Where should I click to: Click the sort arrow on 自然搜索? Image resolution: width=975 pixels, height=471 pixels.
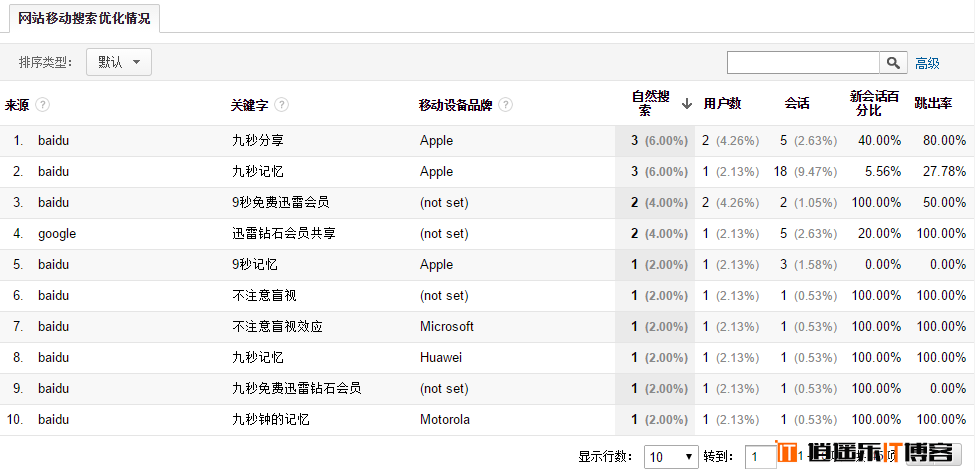687,103
